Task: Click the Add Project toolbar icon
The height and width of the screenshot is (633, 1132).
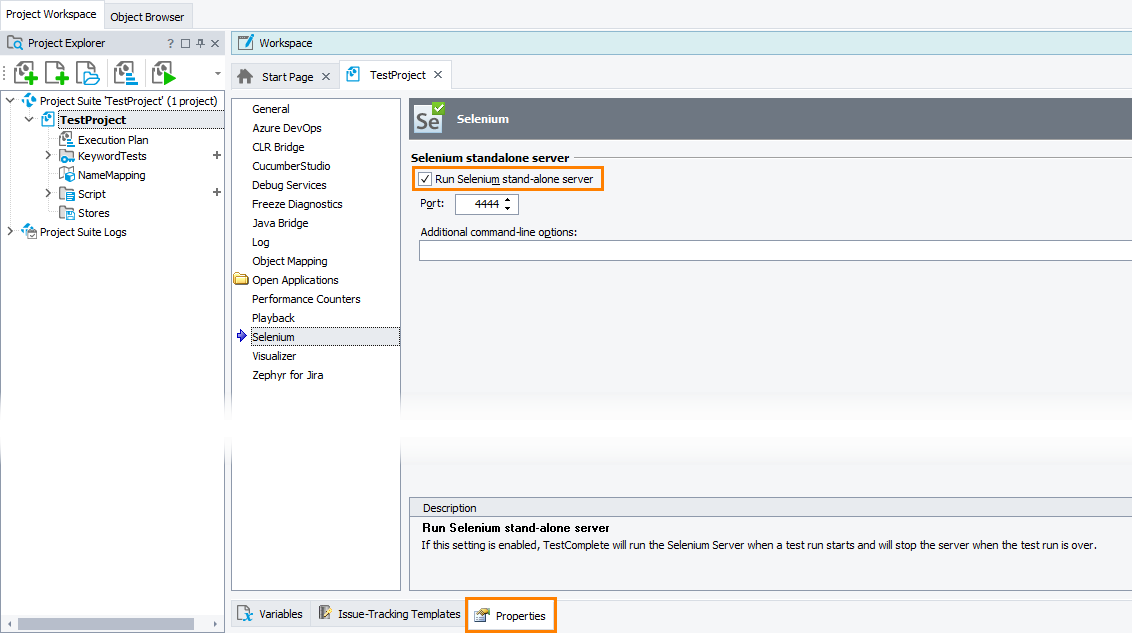Action: [26, 73]
